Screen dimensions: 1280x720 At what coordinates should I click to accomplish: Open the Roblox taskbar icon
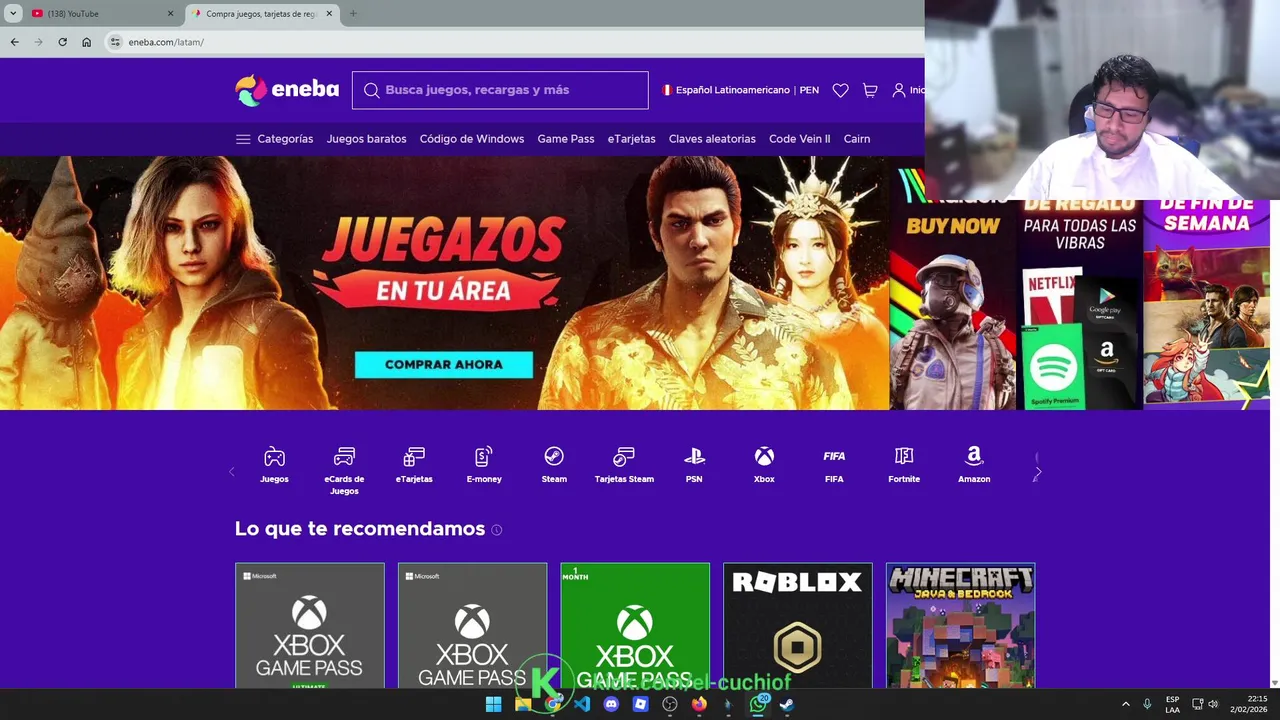(641, 704)
